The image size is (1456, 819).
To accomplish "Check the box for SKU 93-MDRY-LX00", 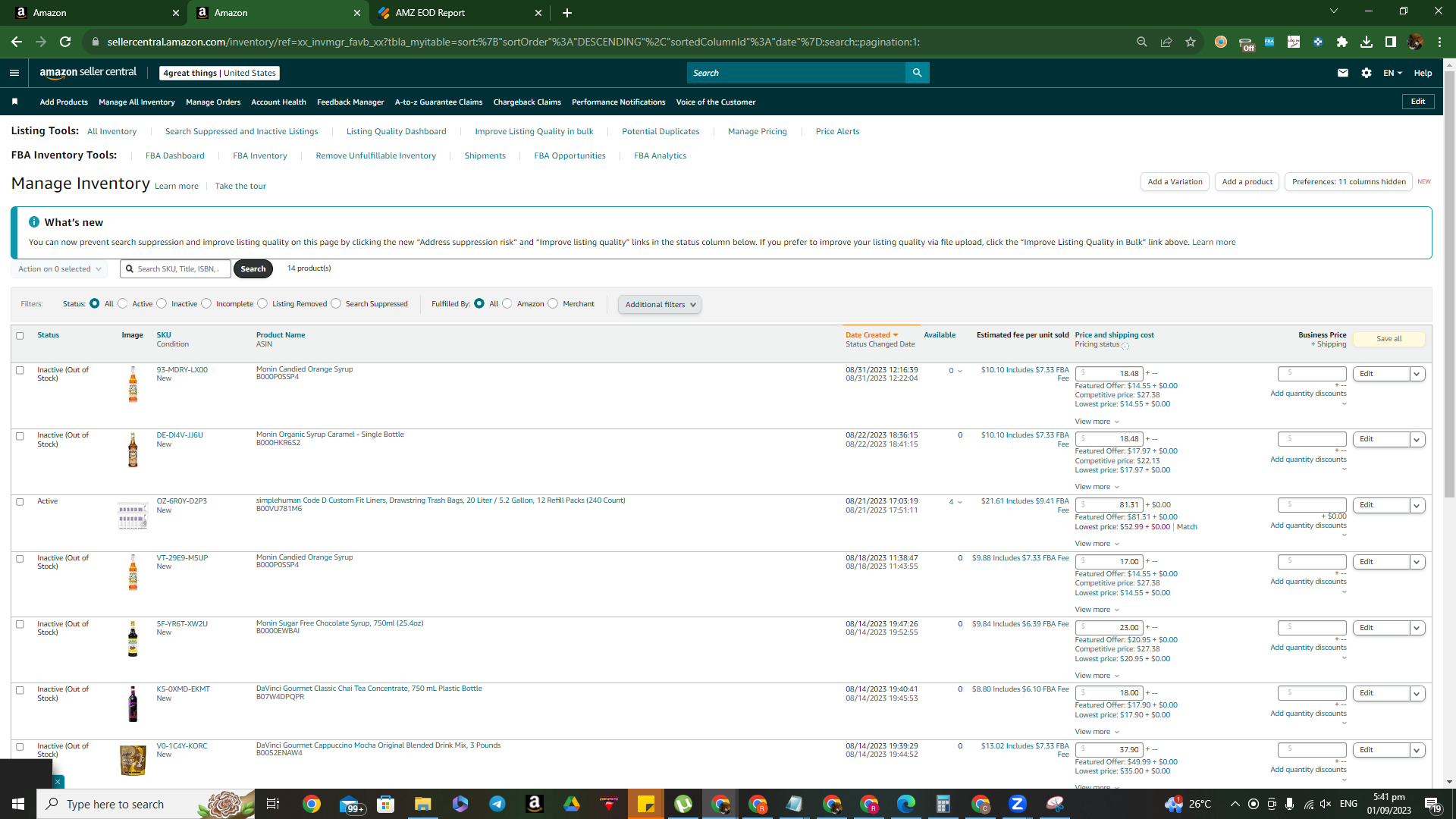I will pyautogui.click(x=20, y=370).
